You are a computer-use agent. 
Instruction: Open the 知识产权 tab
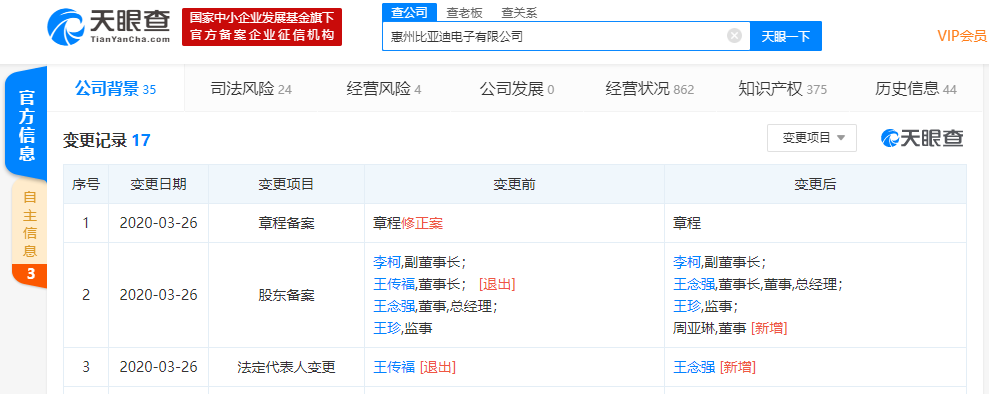pyautogui.click(x=782, y=89)
